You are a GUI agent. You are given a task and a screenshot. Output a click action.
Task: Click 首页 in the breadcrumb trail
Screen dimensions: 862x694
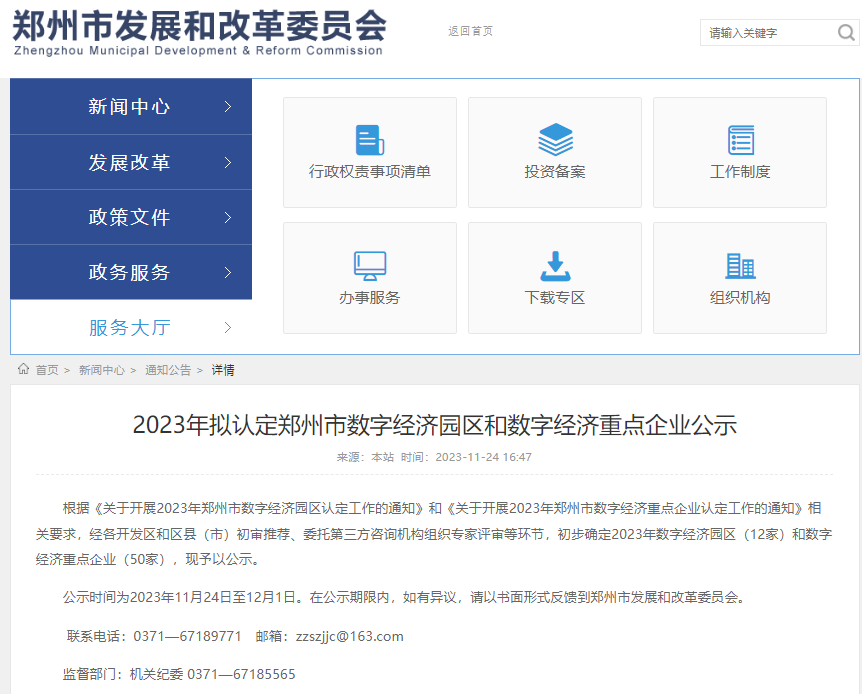[x=44, y=368]
